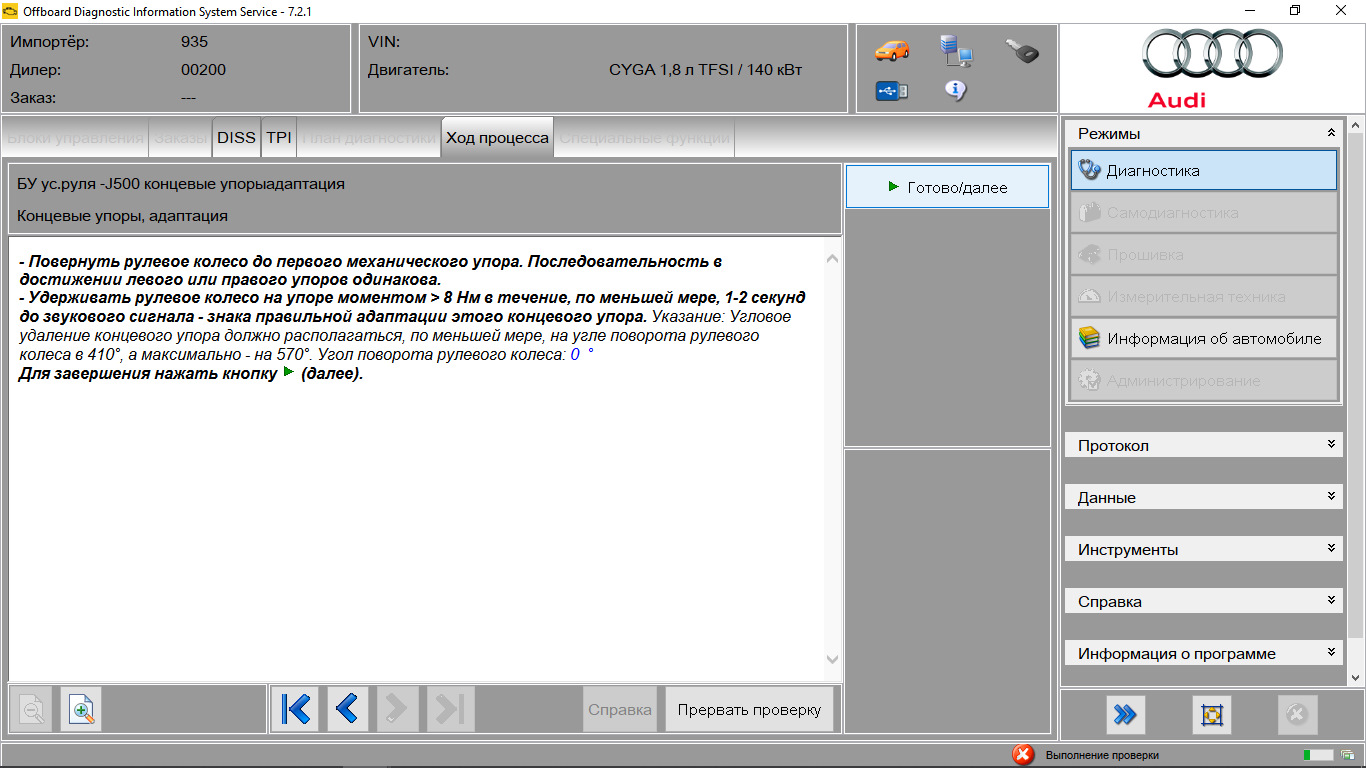Click the double chevron forward button
Viewport: 1366px width, 768px height.
coord(1125,714)
